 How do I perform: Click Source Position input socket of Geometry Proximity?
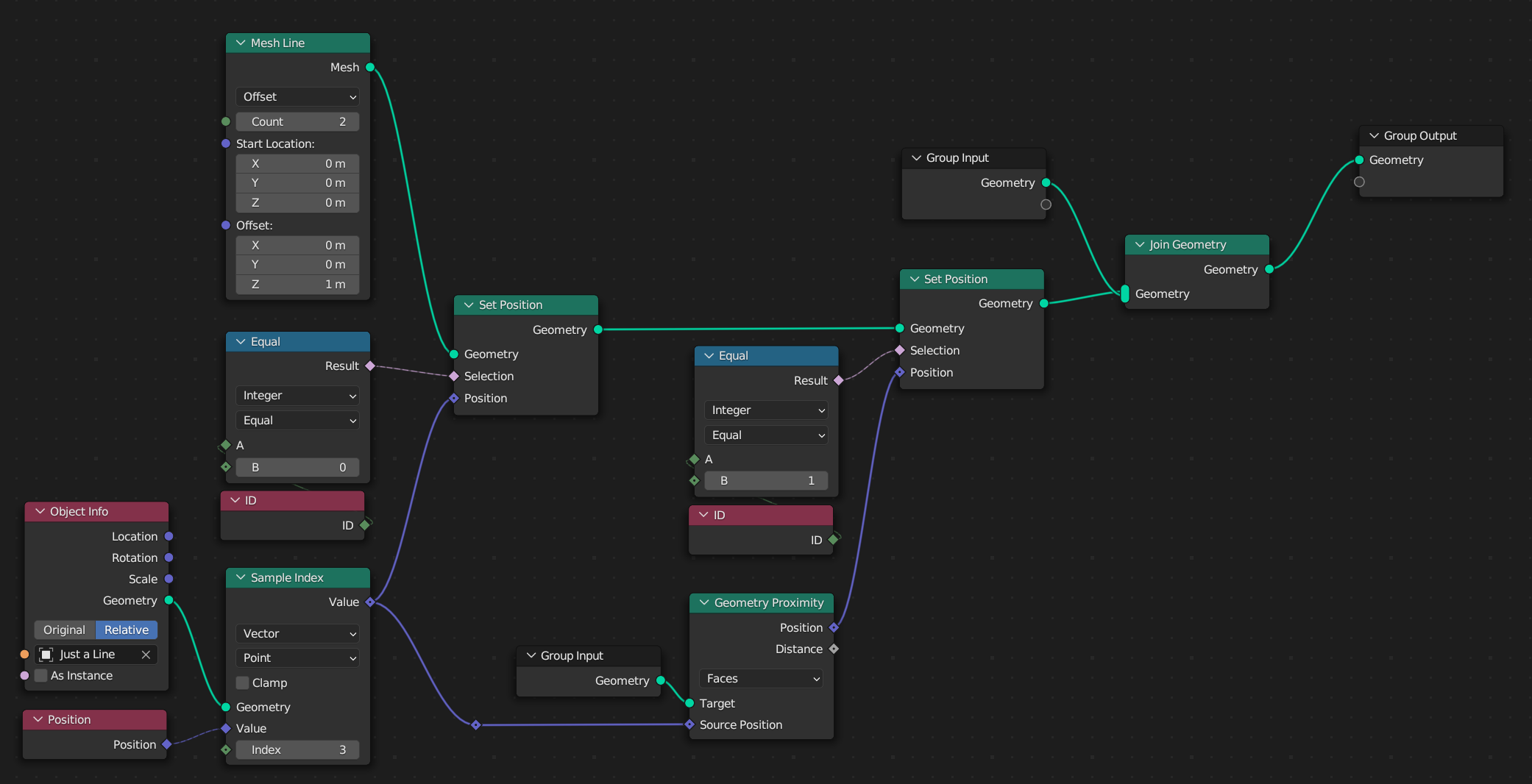689,724
